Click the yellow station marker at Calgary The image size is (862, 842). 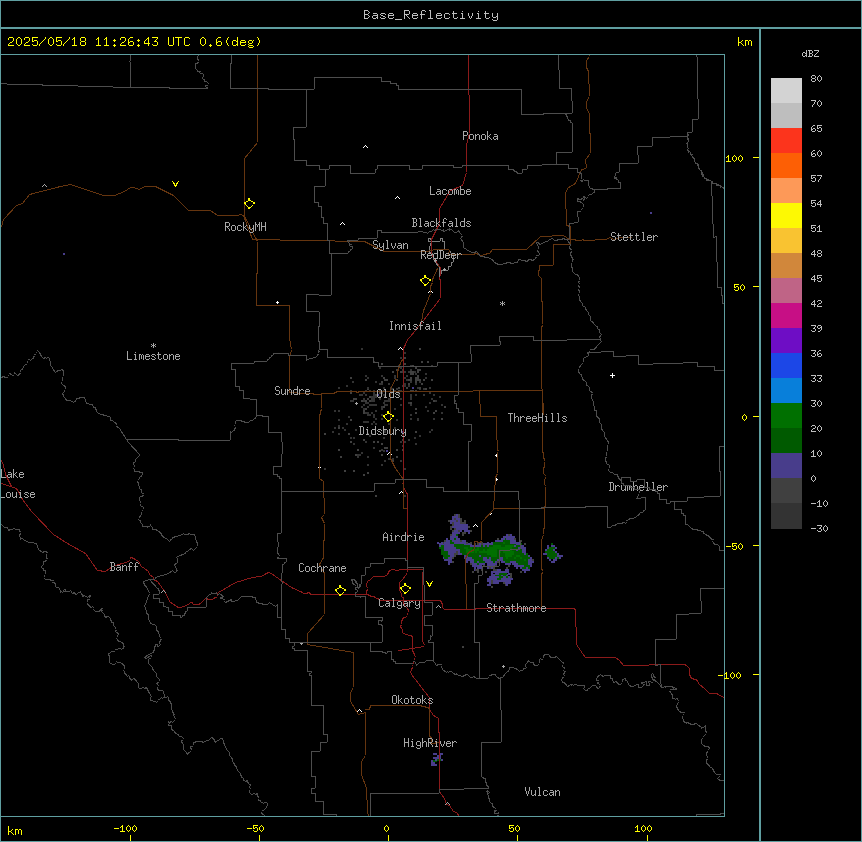(x=405, y=589)
